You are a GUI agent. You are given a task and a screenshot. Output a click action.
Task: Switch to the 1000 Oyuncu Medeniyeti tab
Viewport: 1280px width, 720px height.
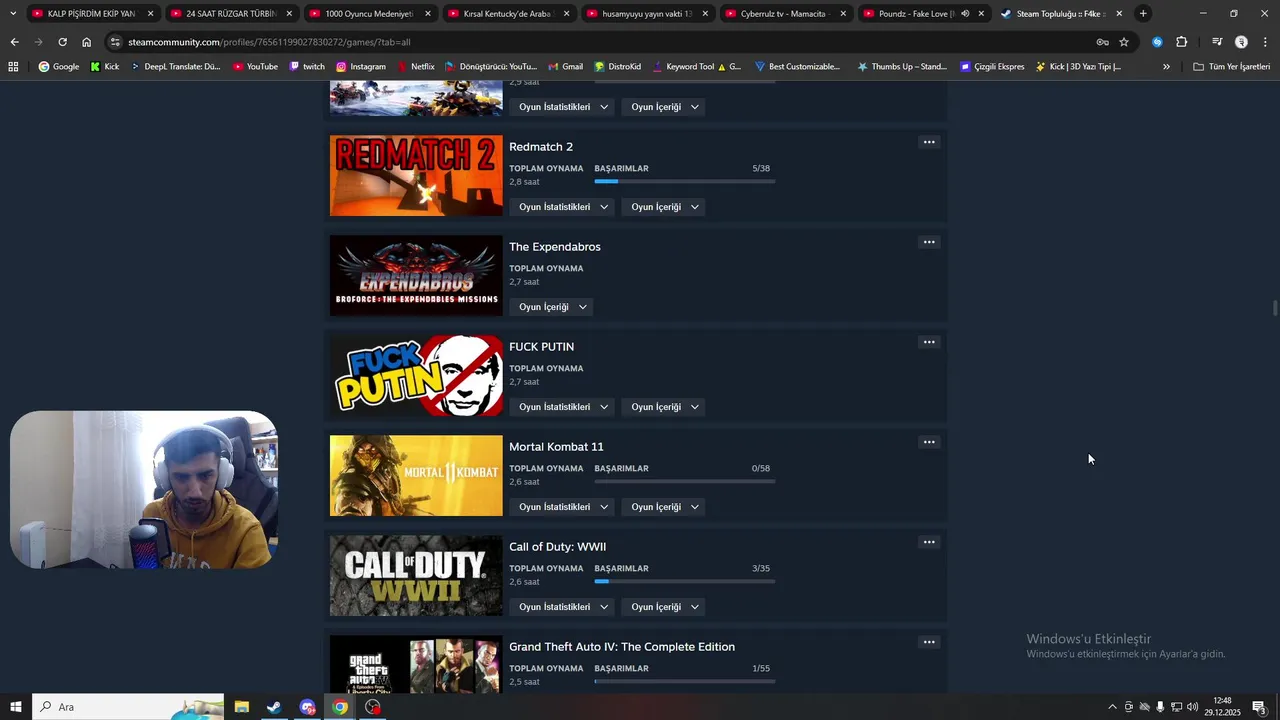click(368, 13)
